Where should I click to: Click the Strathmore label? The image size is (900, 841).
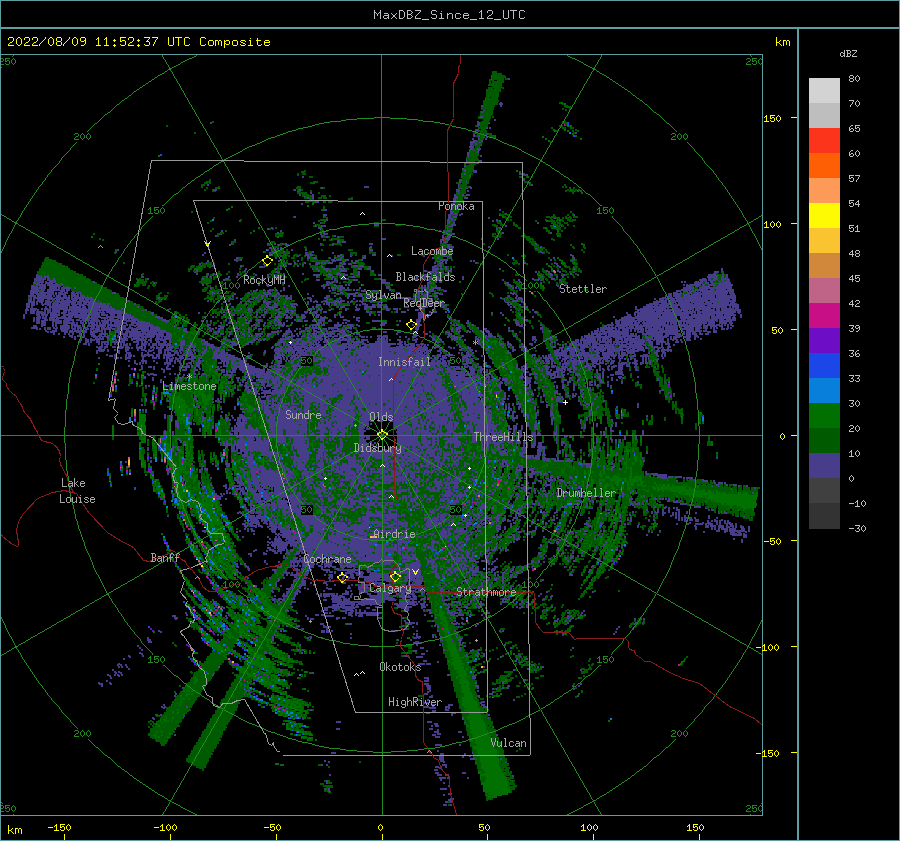(x=486, y=592)
